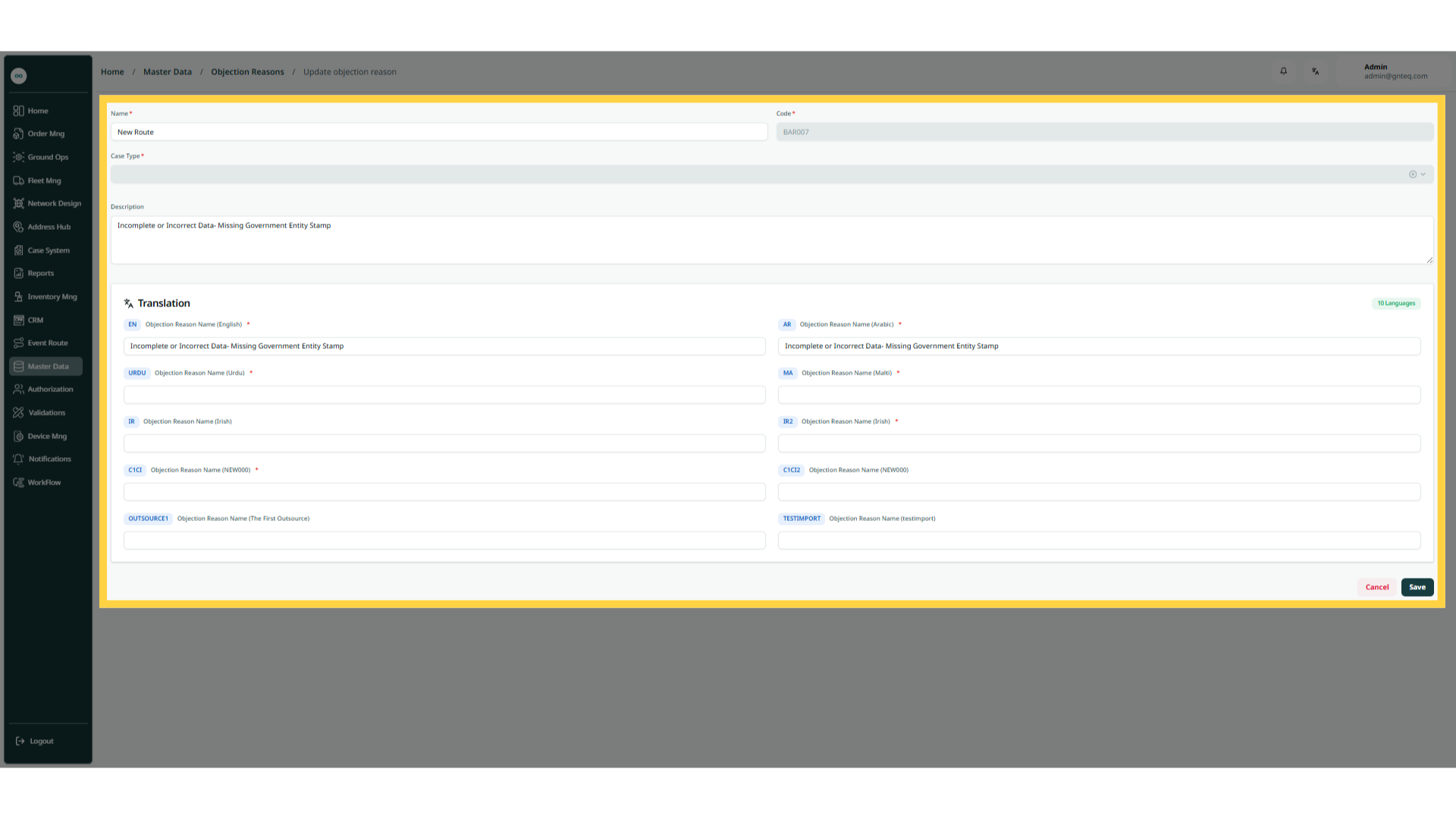
Task: Go to the Home breadcrumb
Action: [x=112, y=72]
